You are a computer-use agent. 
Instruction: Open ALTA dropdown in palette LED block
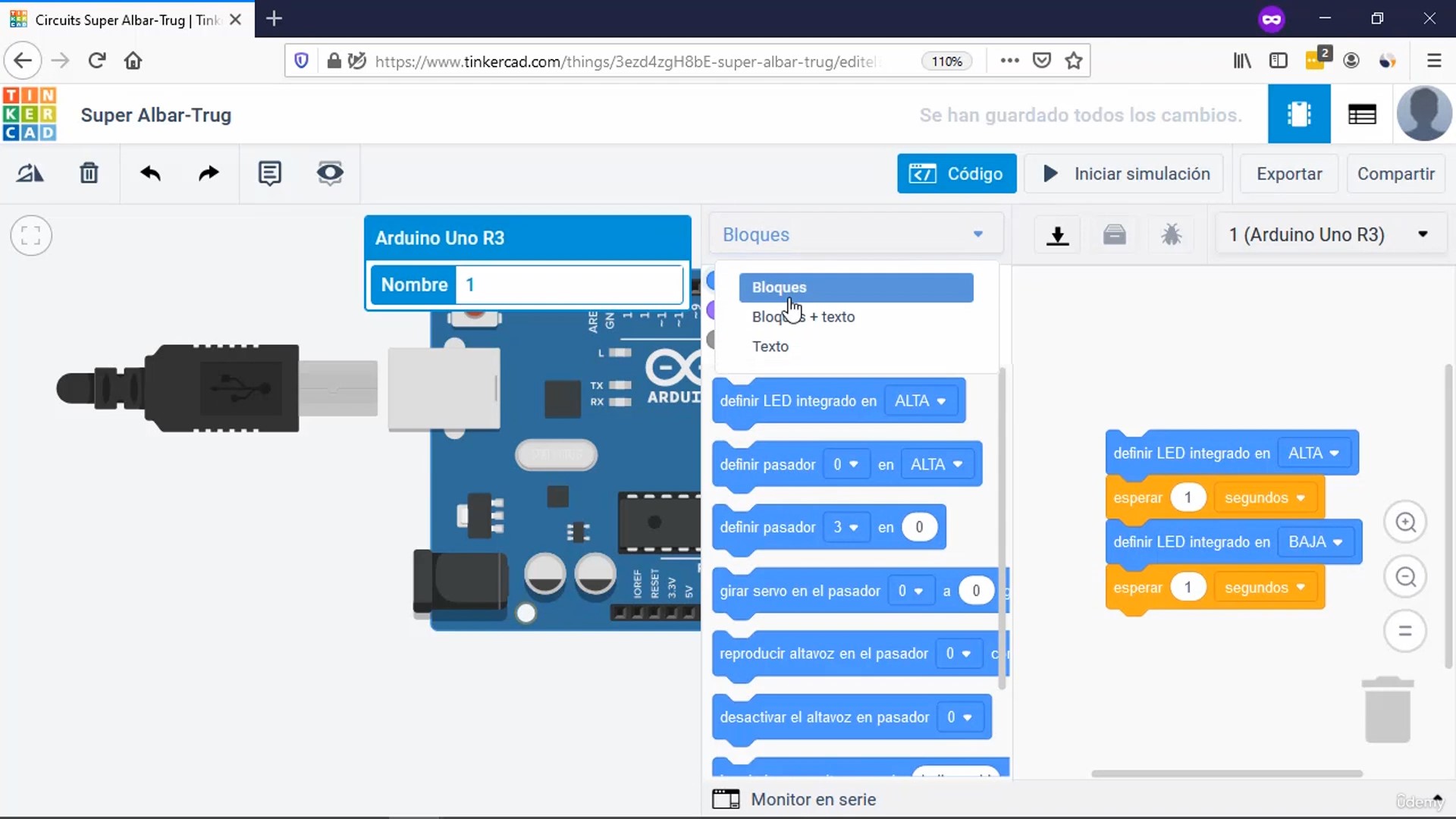(x=920, y=401)
